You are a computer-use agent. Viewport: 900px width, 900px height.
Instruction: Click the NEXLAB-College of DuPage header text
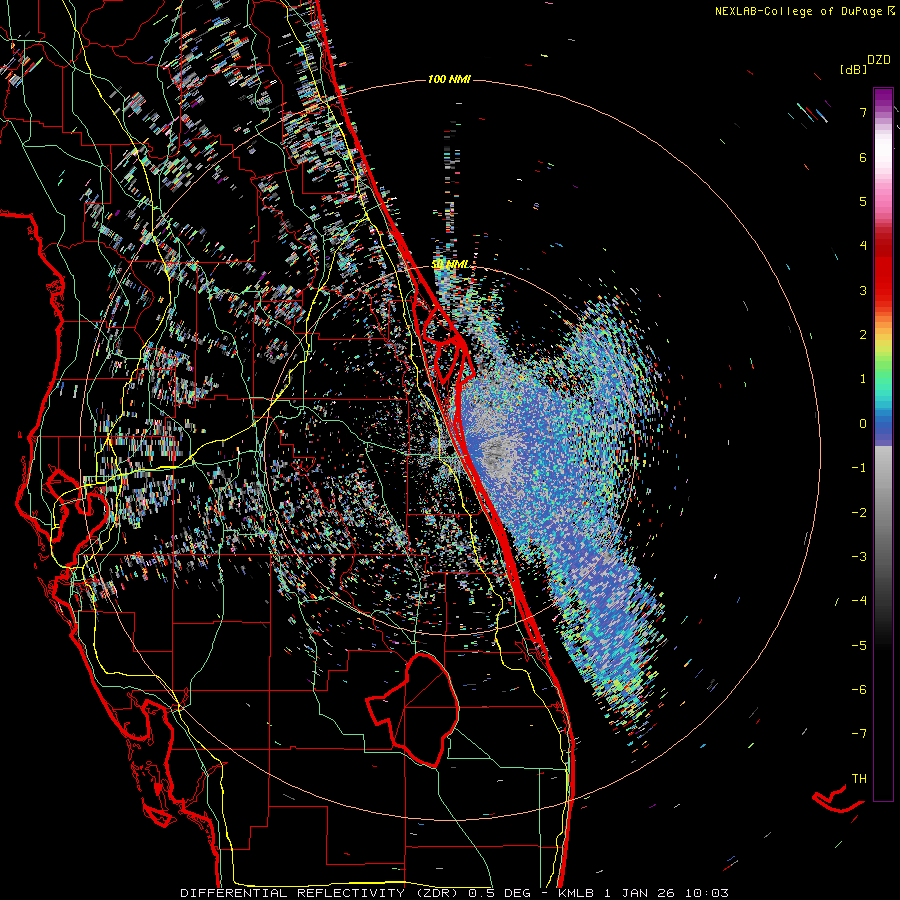coord(804,11)
